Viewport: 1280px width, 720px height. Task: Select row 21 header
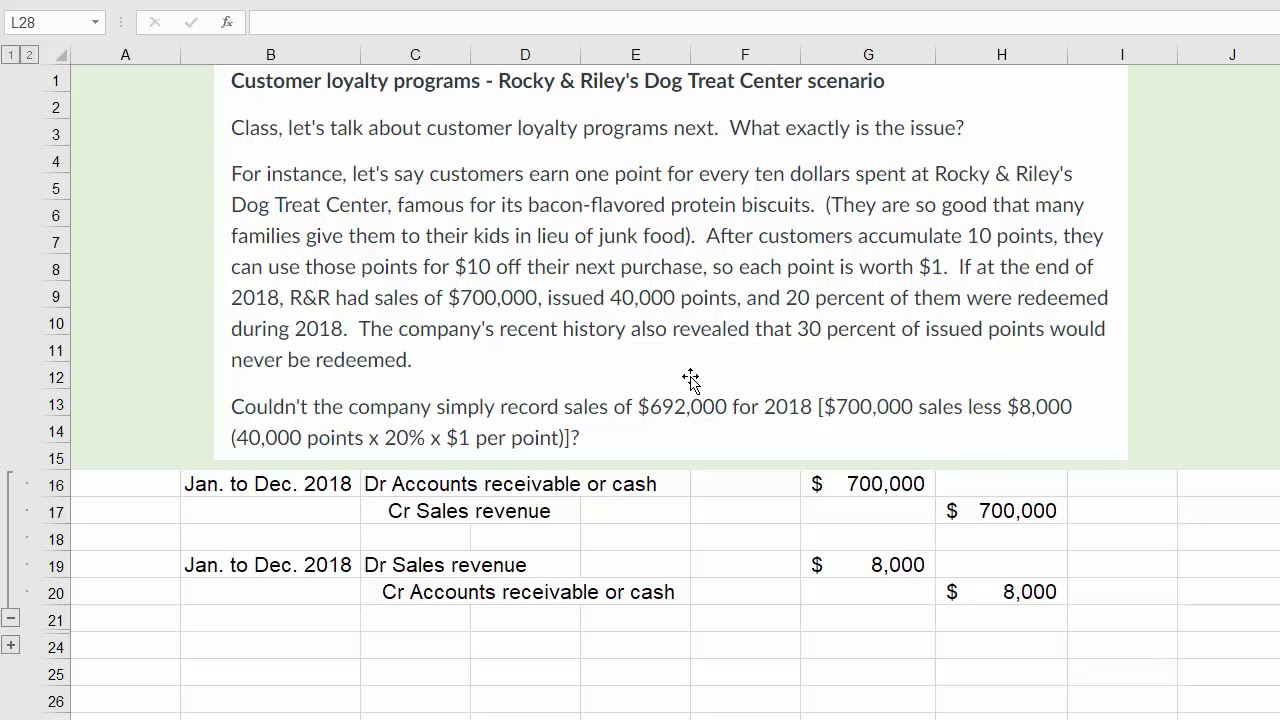click(x=56, y=621)
